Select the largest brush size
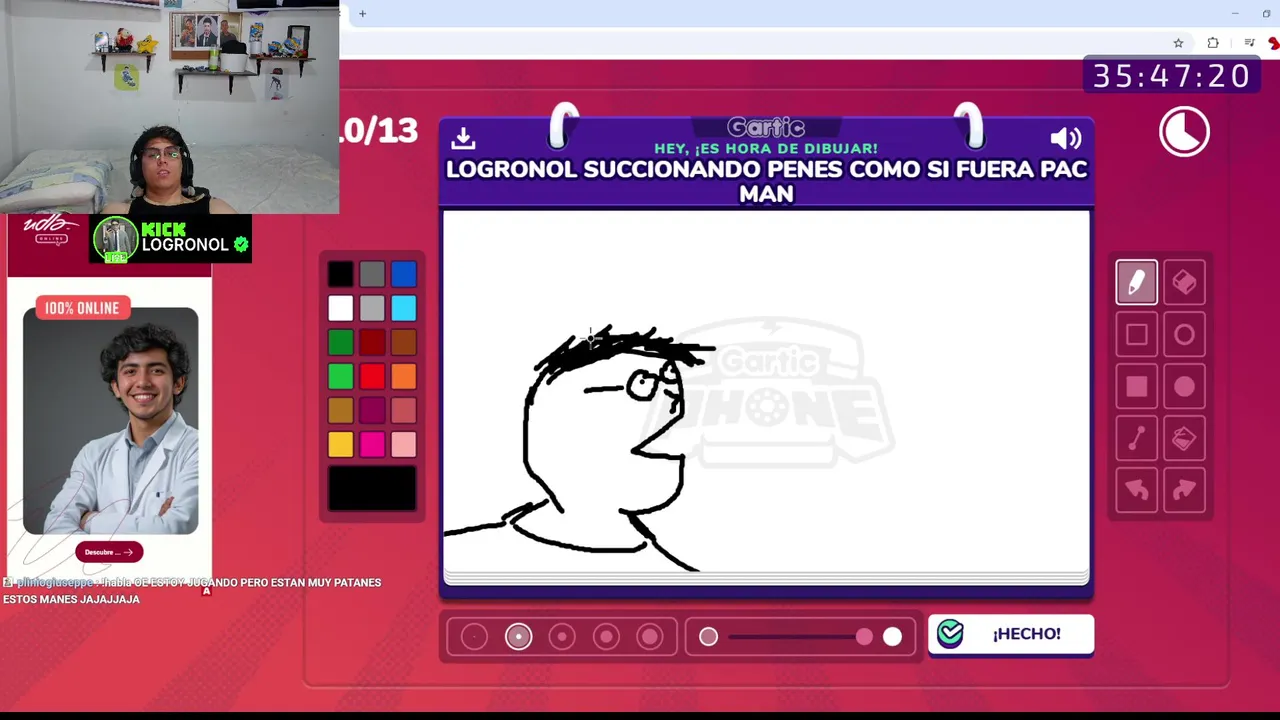The width and height of the screenshot is (1280, 720). pos(650,637)
